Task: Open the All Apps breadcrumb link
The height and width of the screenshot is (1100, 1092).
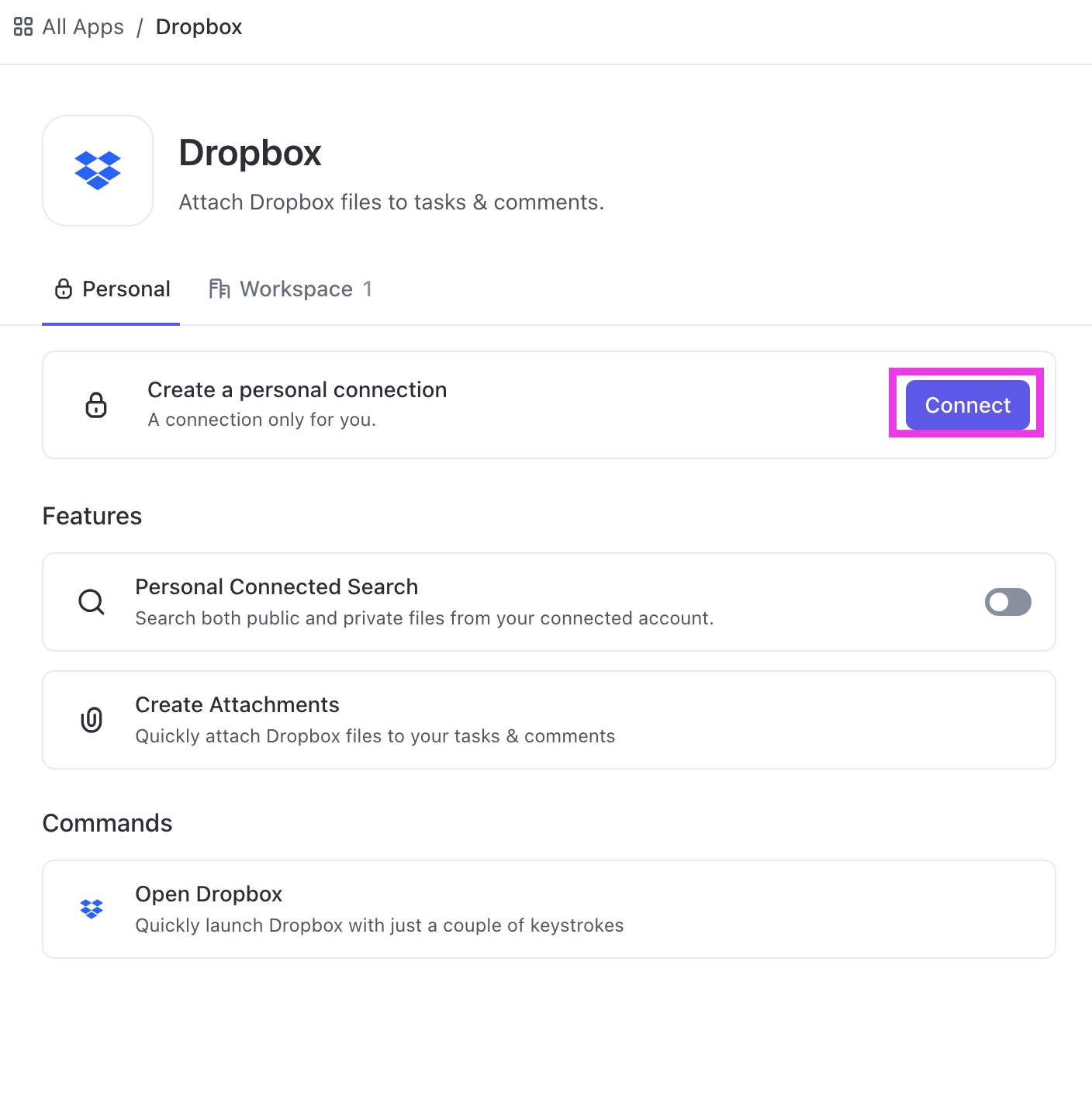Action: point(82,26)
